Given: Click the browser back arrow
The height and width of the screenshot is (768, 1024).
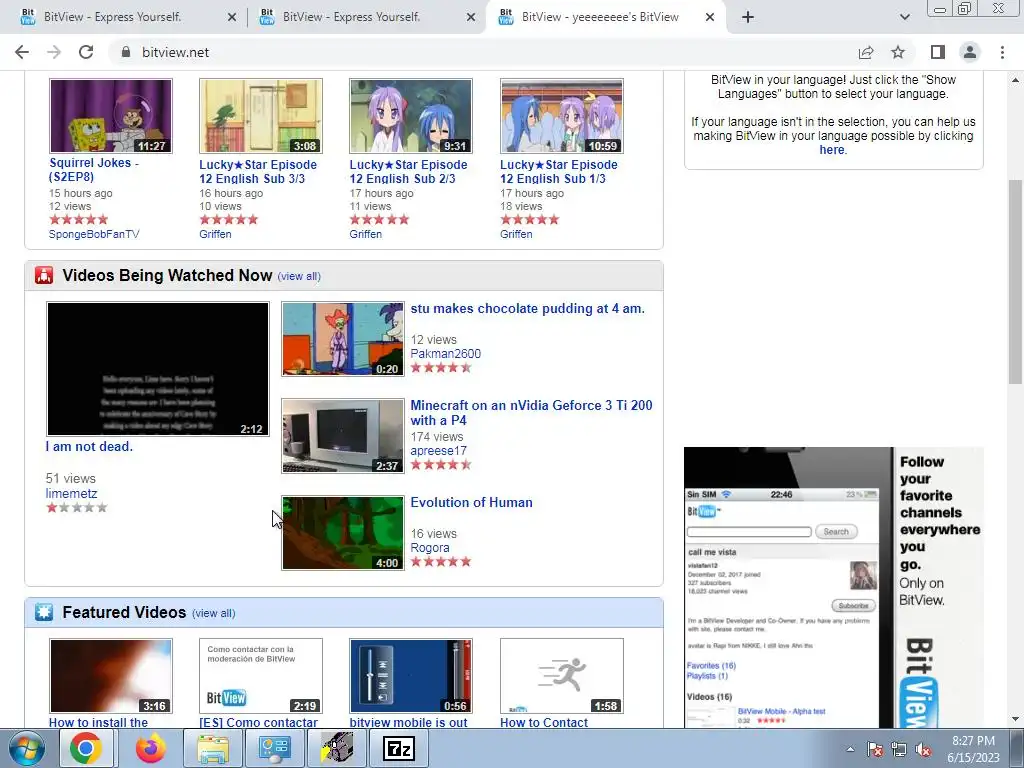Looking at the screenshot, I should coord(22,52).
